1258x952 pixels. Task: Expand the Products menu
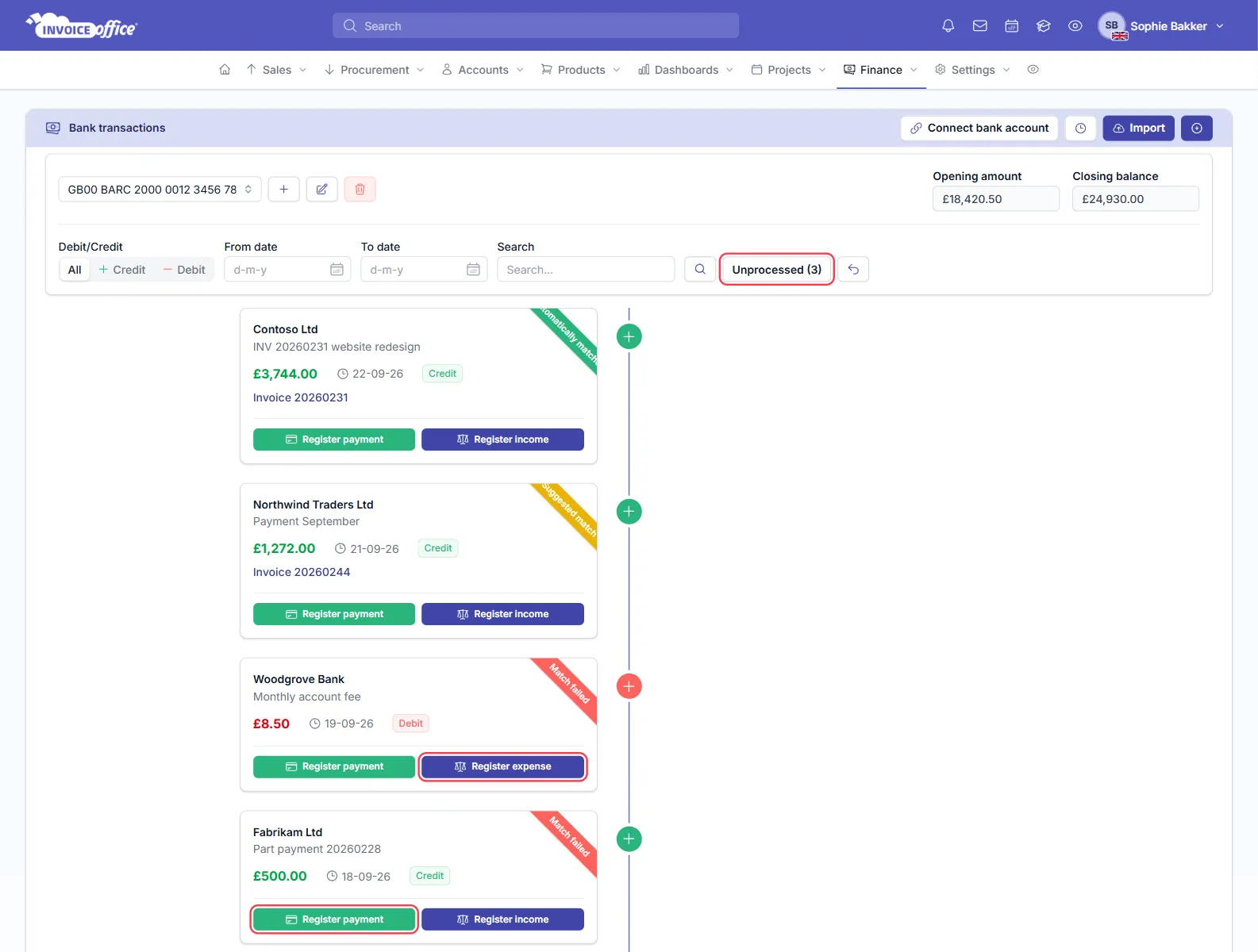(581, 70)
